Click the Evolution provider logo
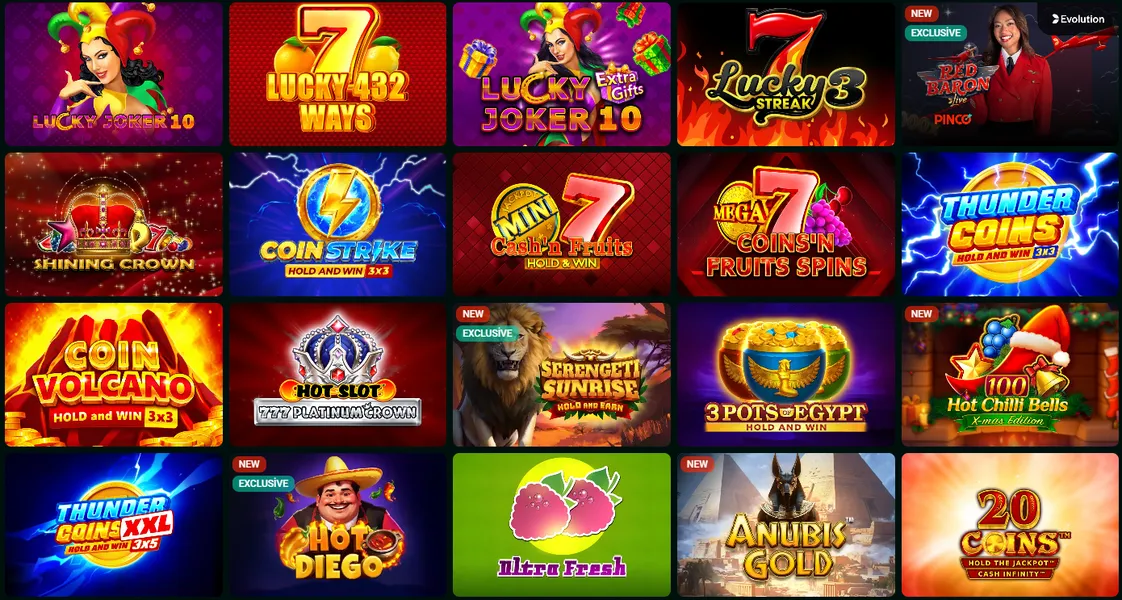1122x600 pixels. point(1076,19)
